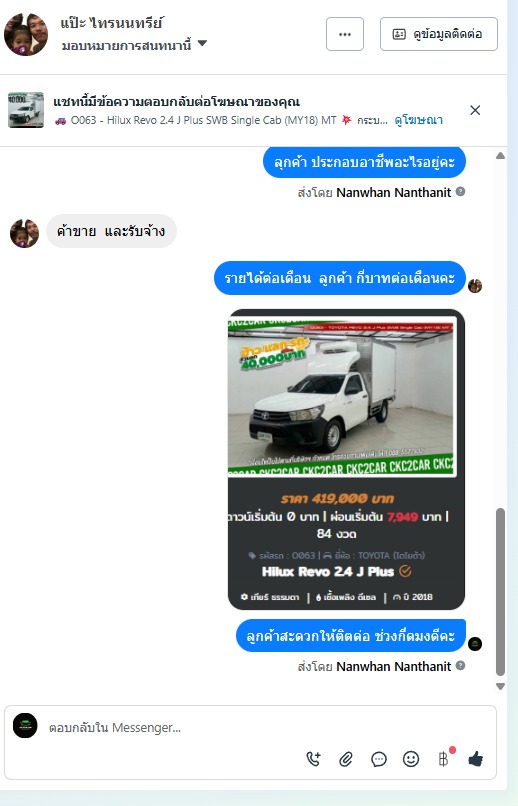Click the info icon beside Nanwhan Nanthanit at bottom

pyautogui.click(x=460, y=666)
